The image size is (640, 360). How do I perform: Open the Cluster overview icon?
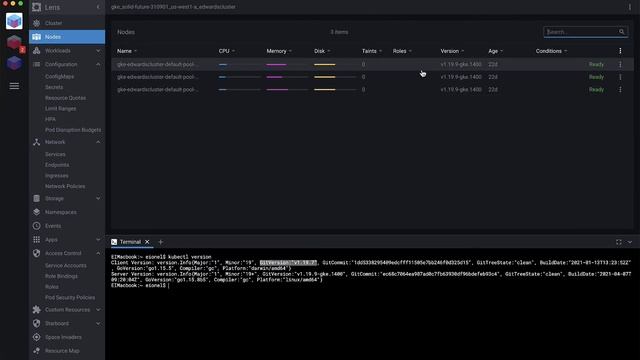(36, 23)
